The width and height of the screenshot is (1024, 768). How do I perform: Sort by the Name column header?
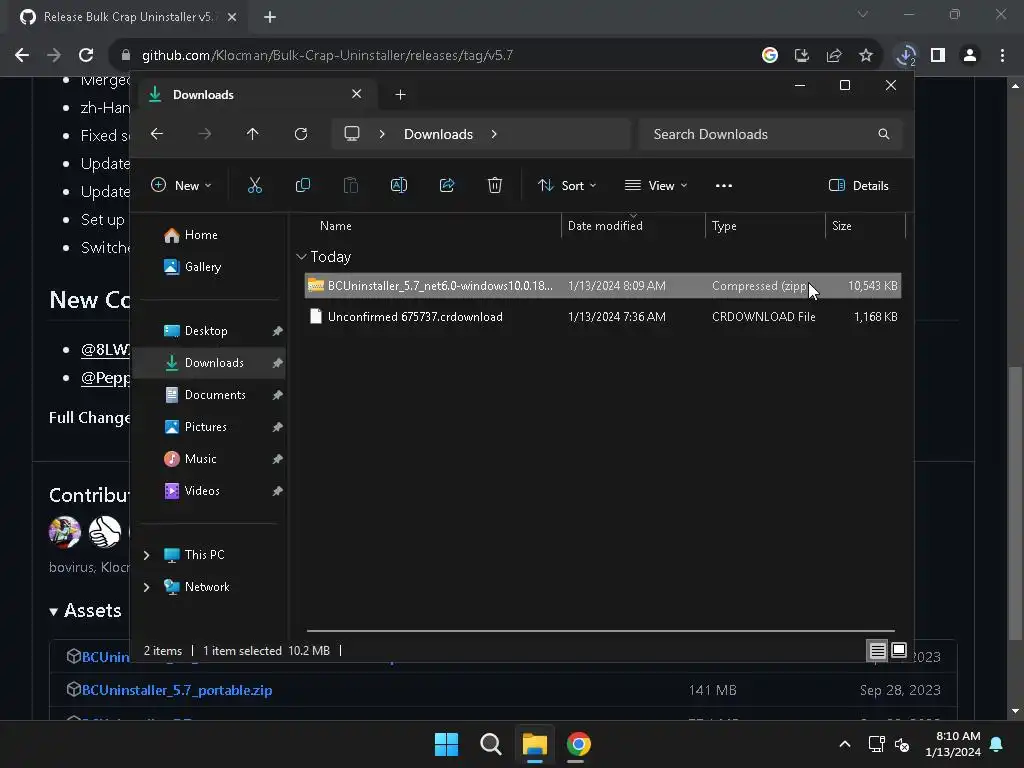coord(431,226)
